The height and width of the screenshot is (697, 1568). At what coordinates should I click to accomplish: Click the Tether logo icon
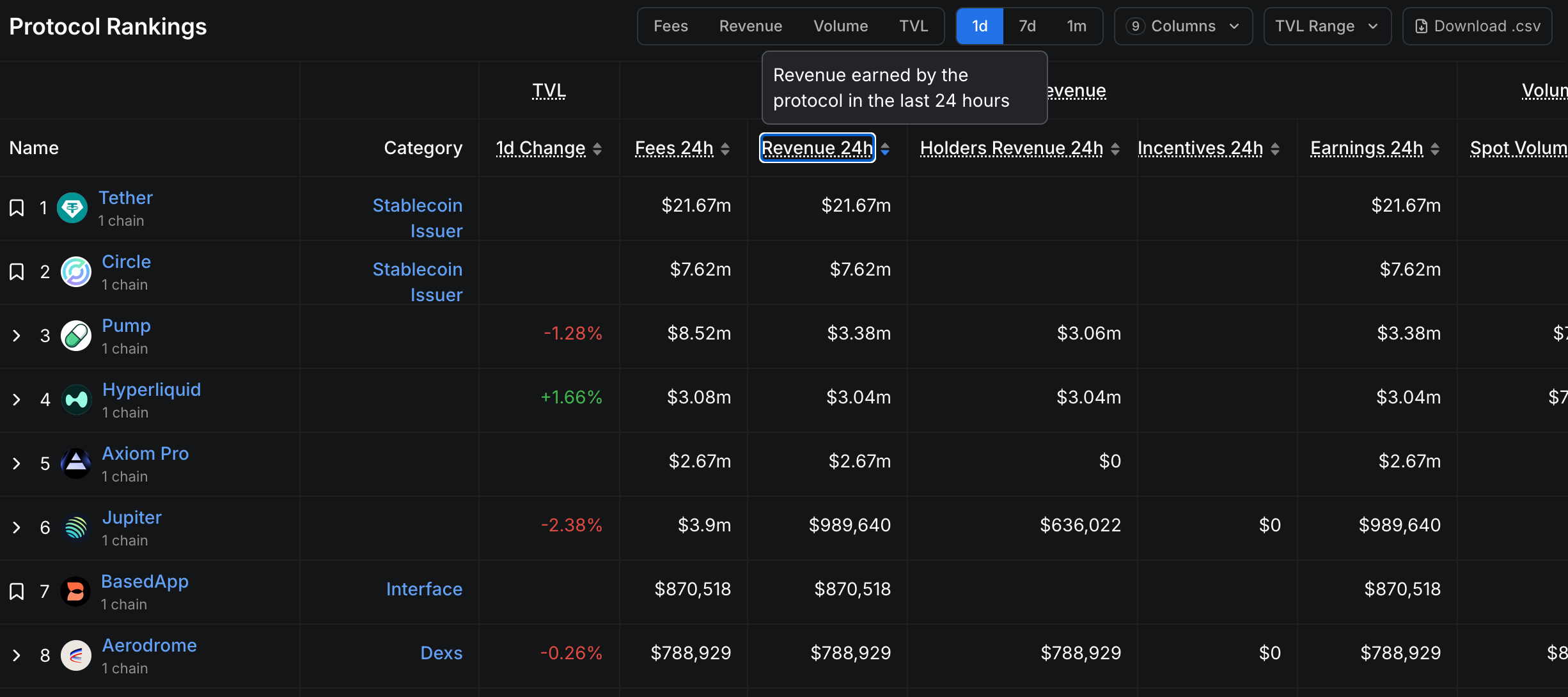click(72, 208)
